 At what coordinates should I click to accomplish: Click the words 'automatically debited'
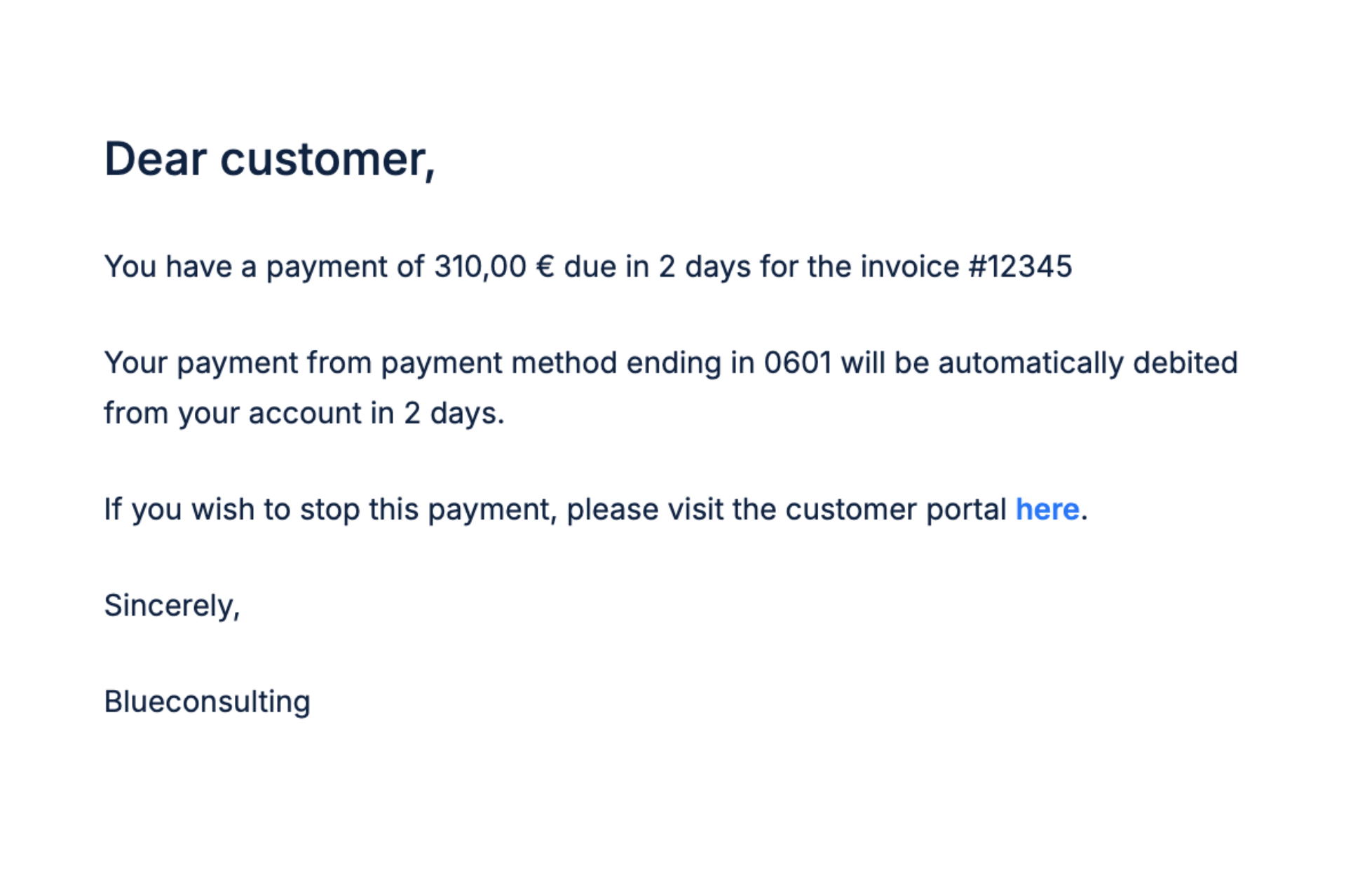coord(1087,363)
